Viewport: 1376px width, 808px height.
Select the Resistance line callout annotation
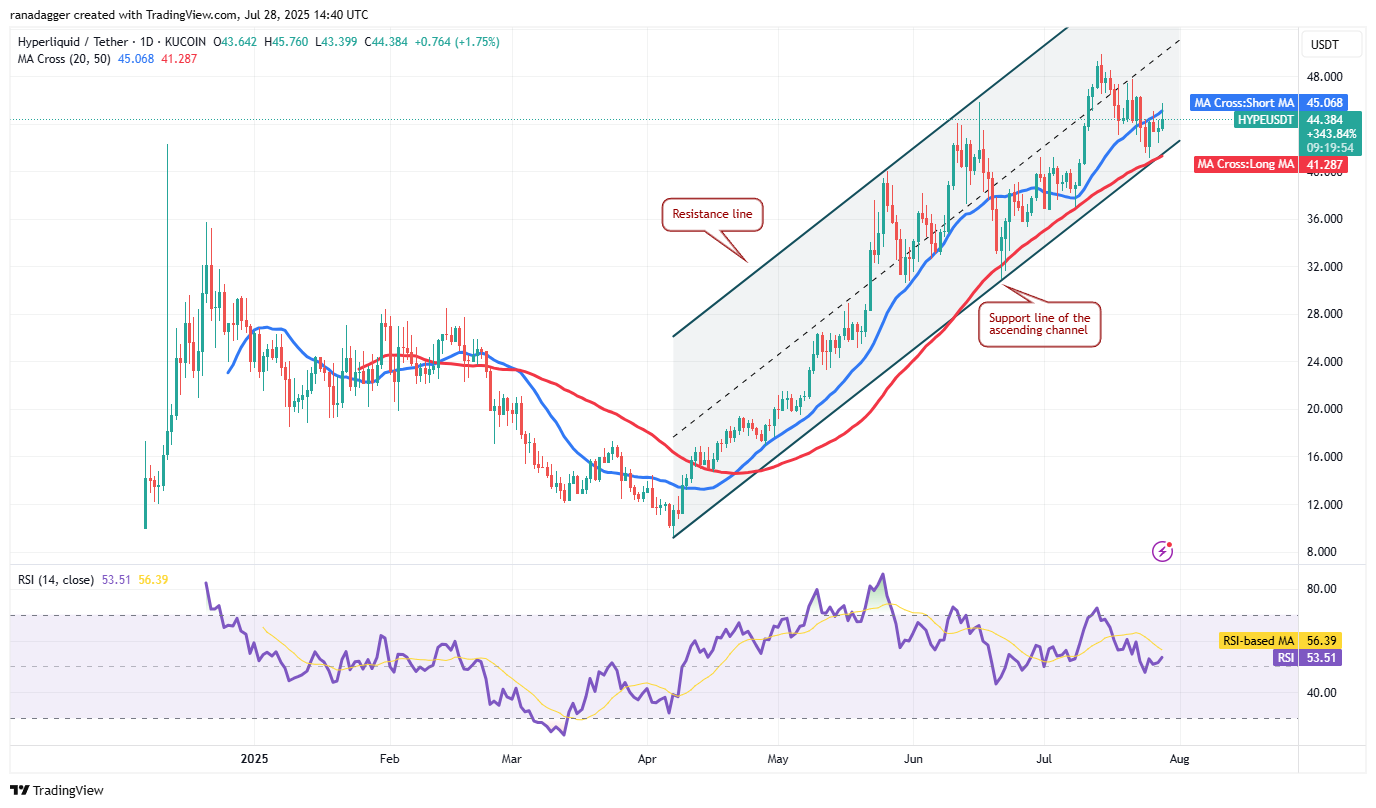point(712,214)
